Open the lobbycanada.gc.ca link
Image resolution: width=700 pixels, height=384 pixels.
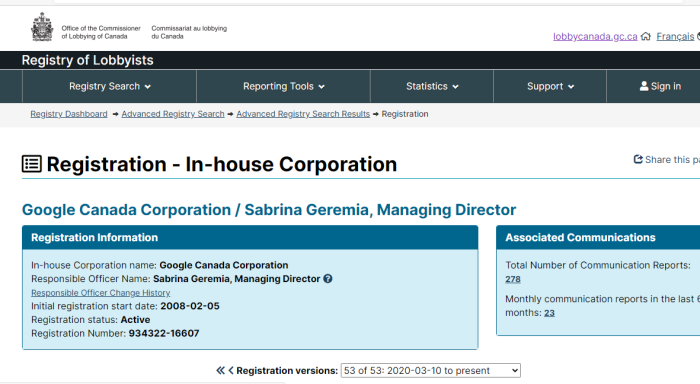click(595, 37)
